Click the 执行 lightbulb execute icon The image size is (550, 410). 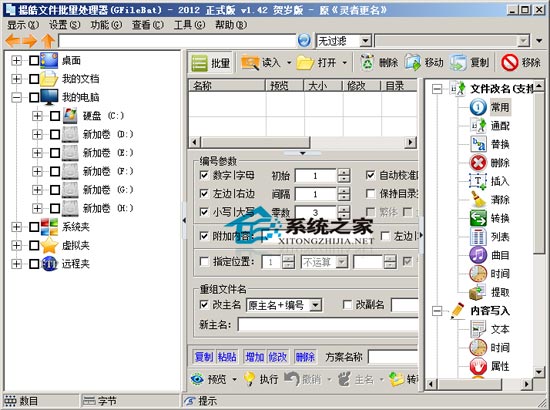pos(249,379)
